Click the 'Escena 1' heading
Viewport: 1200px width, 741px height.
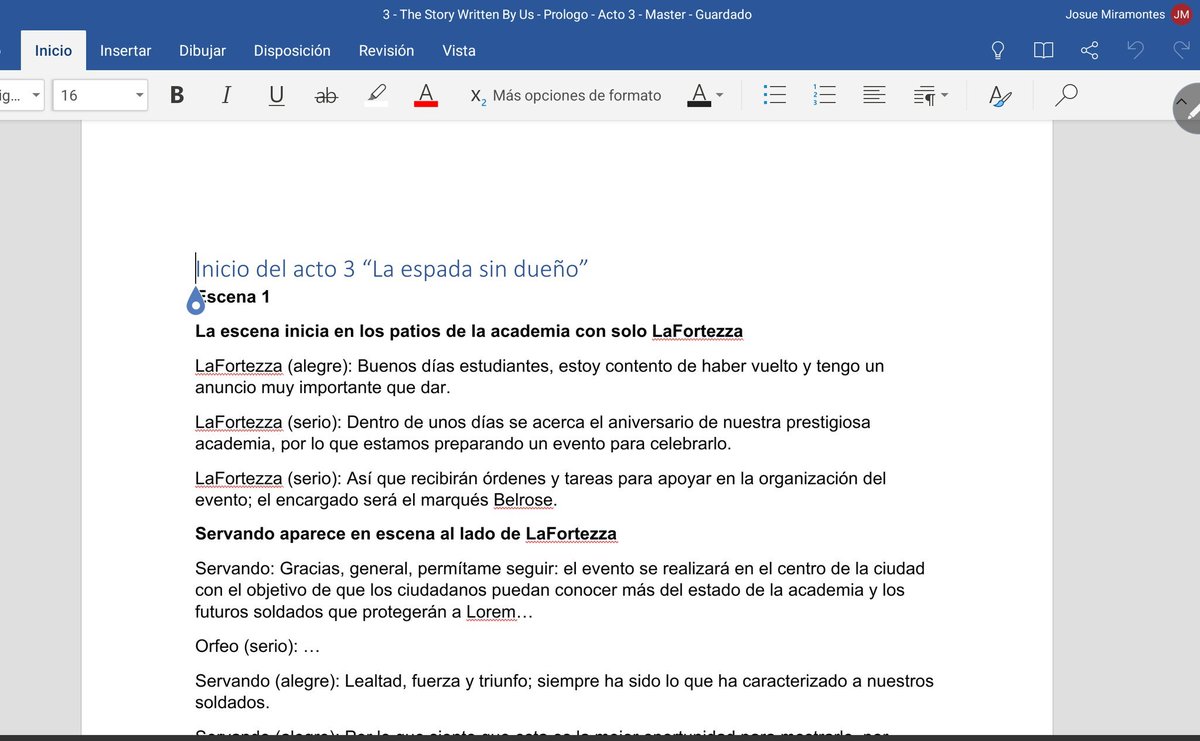click(233, 297)
